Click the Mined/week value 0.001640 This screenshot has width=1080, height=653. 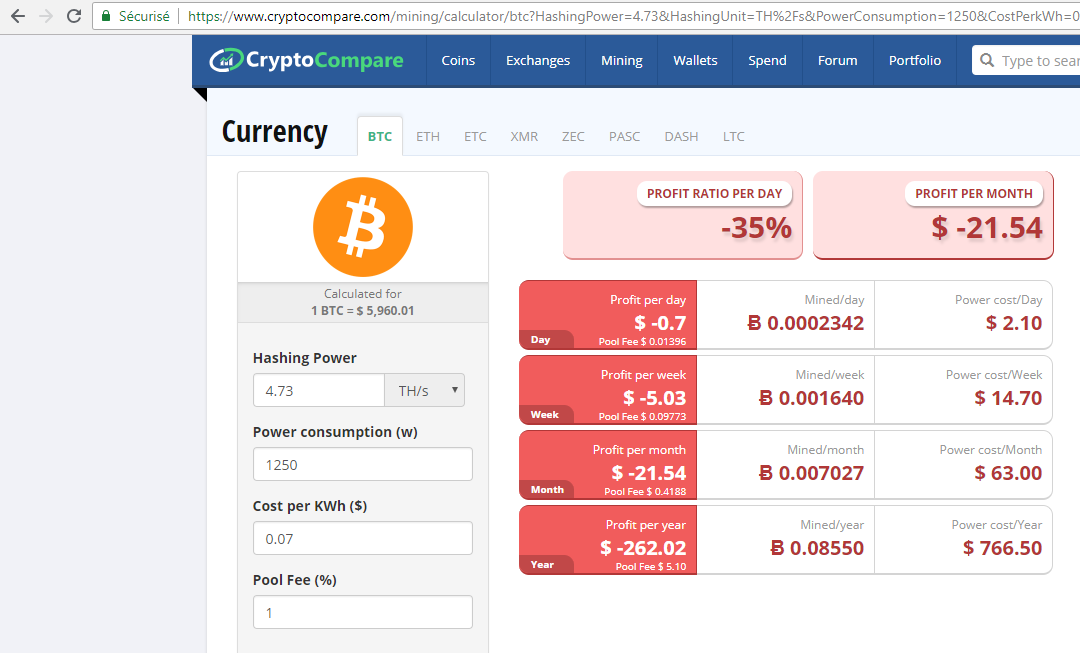pos(811,397)
